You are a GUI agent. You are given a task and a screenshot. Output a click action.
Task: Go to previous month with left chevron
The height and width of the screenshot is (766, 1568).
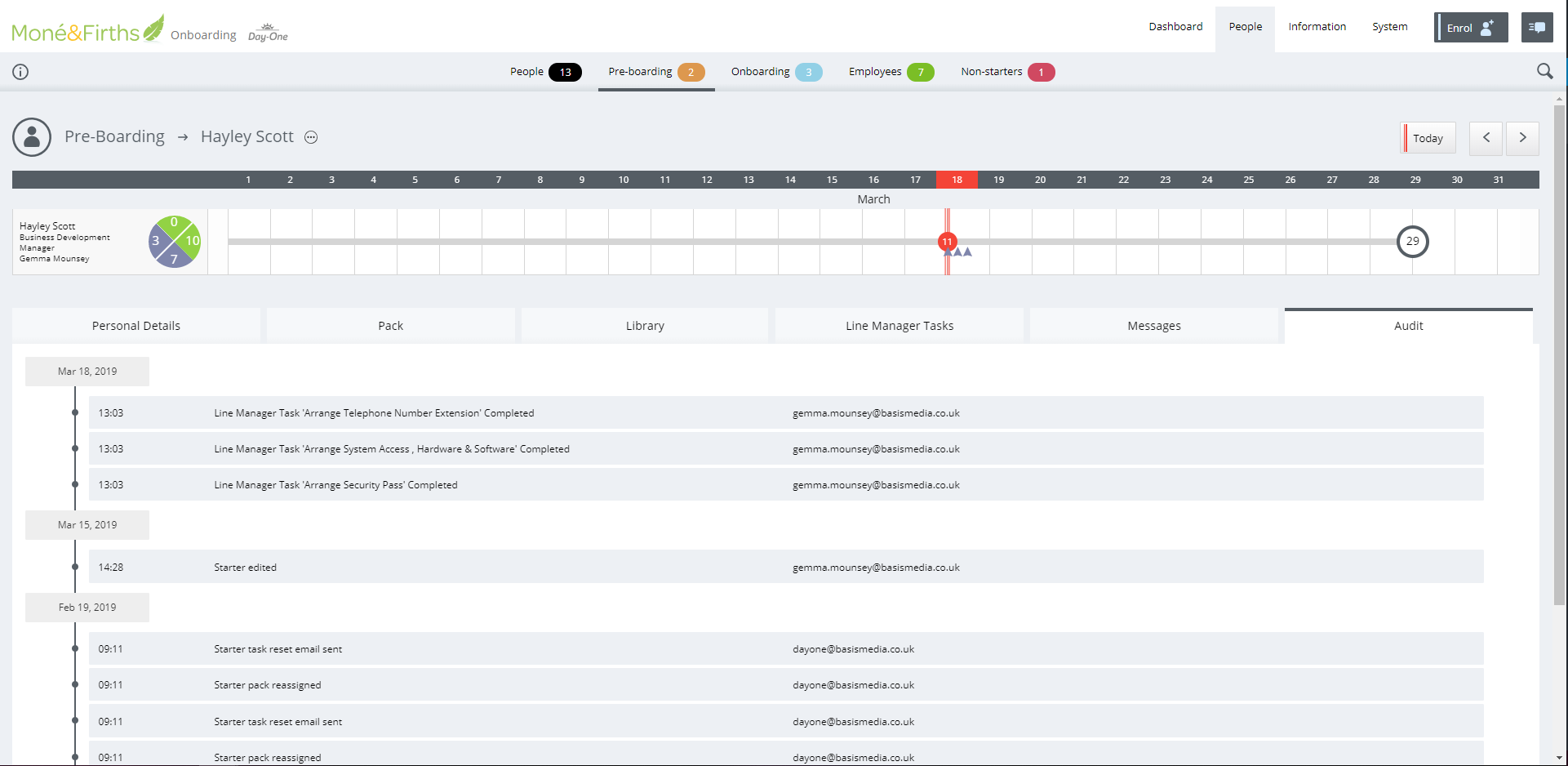point(1486,138)
